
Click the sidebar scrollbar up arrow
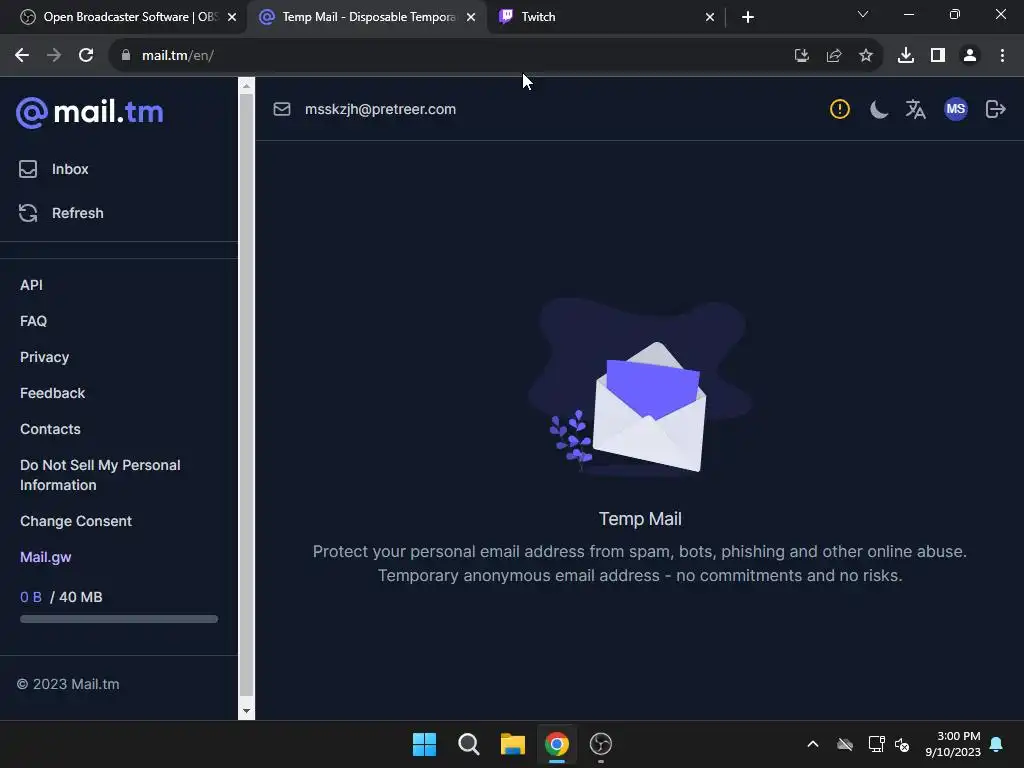coord(246,86)
